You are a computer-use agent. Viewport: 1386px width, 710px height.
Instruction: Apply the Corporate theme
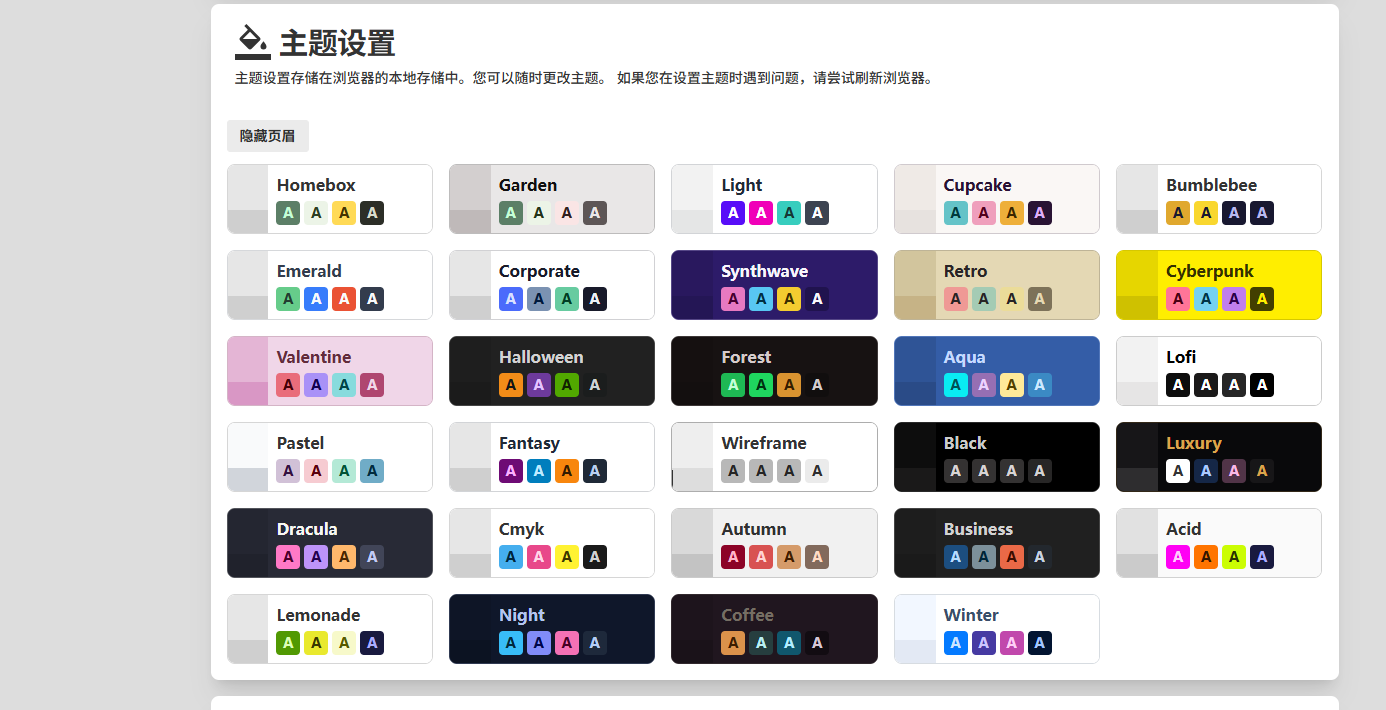click(552, 285)
